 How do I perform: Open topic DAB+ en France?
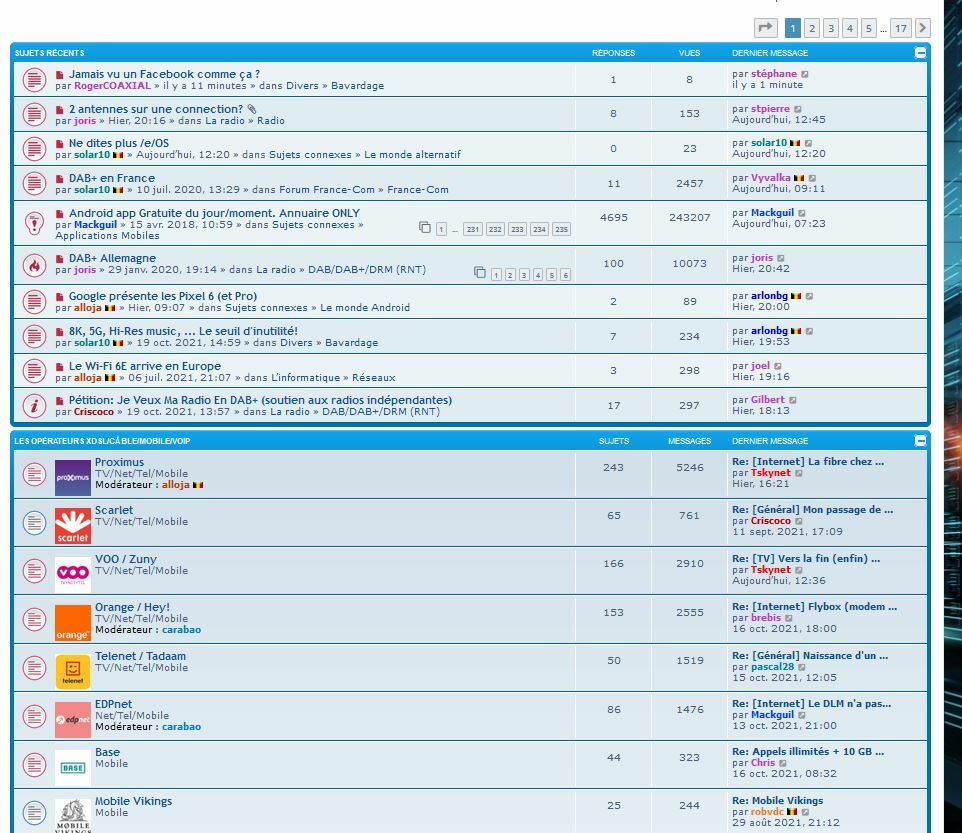click(x=112, y=178)
